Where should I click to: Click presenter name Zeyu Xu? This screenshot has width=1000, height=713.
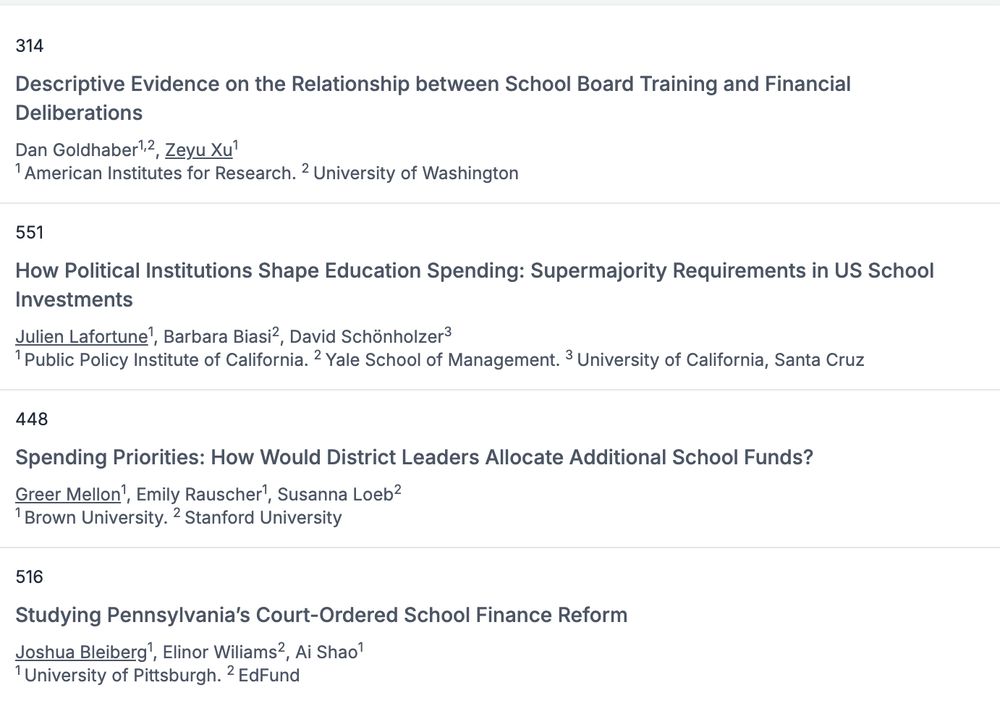tap(199, 150)
